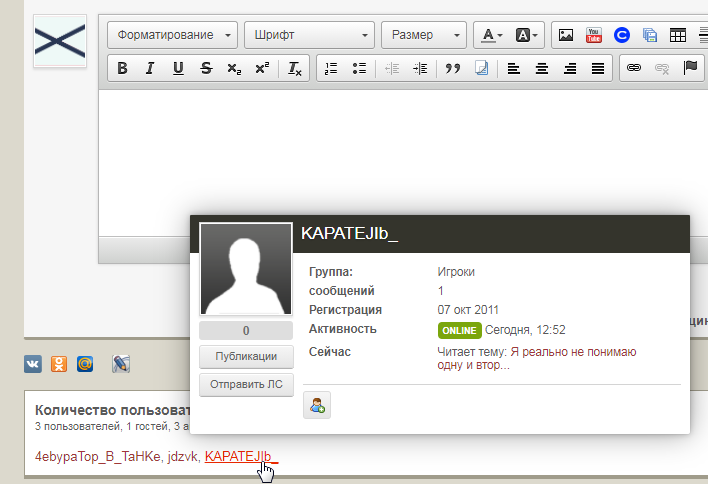Center the text
This screenshot has height=484, width=708.
[x=541, y=68]
